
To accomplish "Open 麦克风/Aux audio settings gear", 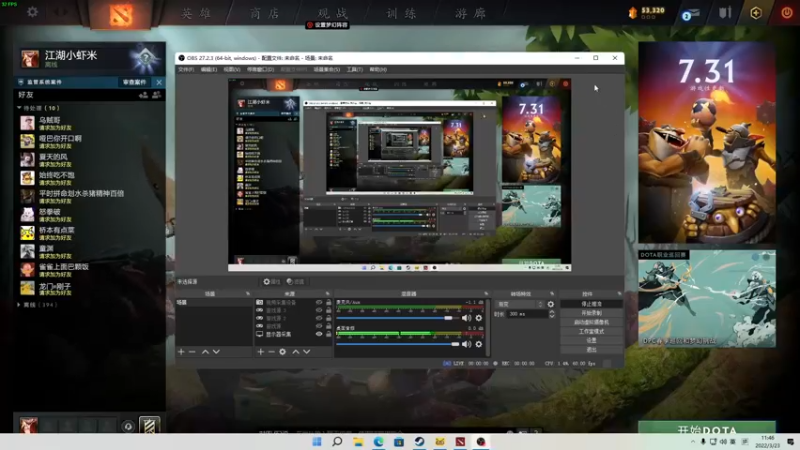I will 479,318.
